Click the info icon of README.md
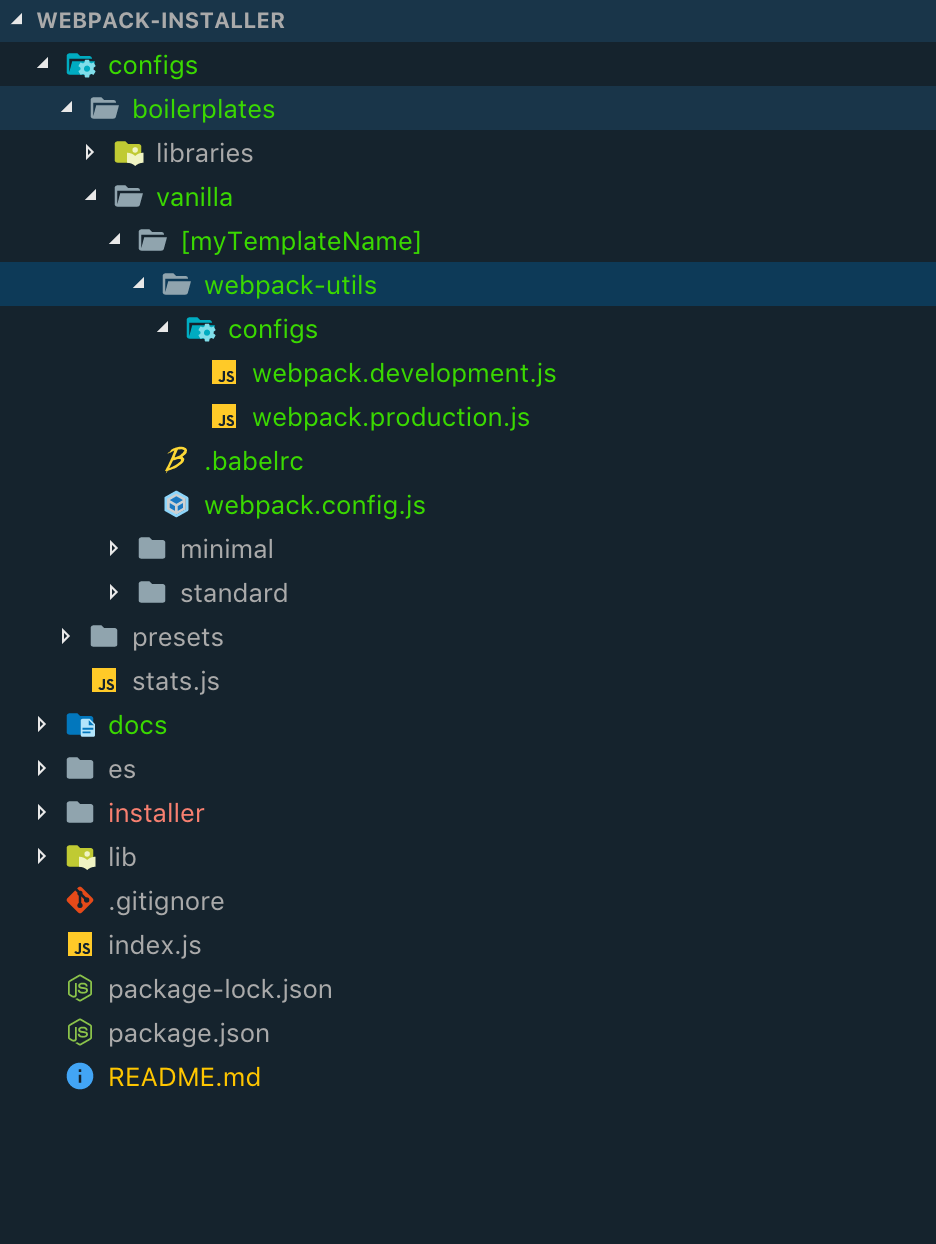The image size is (936, 1244). pyautogui.click(x=80, y=1077)
